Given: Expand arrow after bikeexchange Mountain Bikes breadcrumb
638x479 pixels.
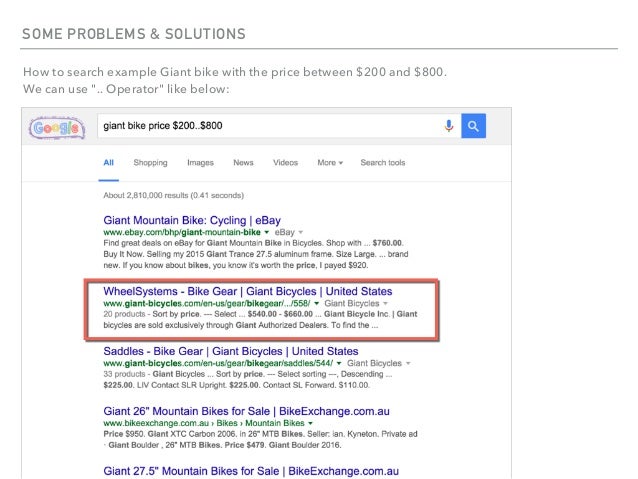Looking at the screenshot, I should [x=310, y=423].
